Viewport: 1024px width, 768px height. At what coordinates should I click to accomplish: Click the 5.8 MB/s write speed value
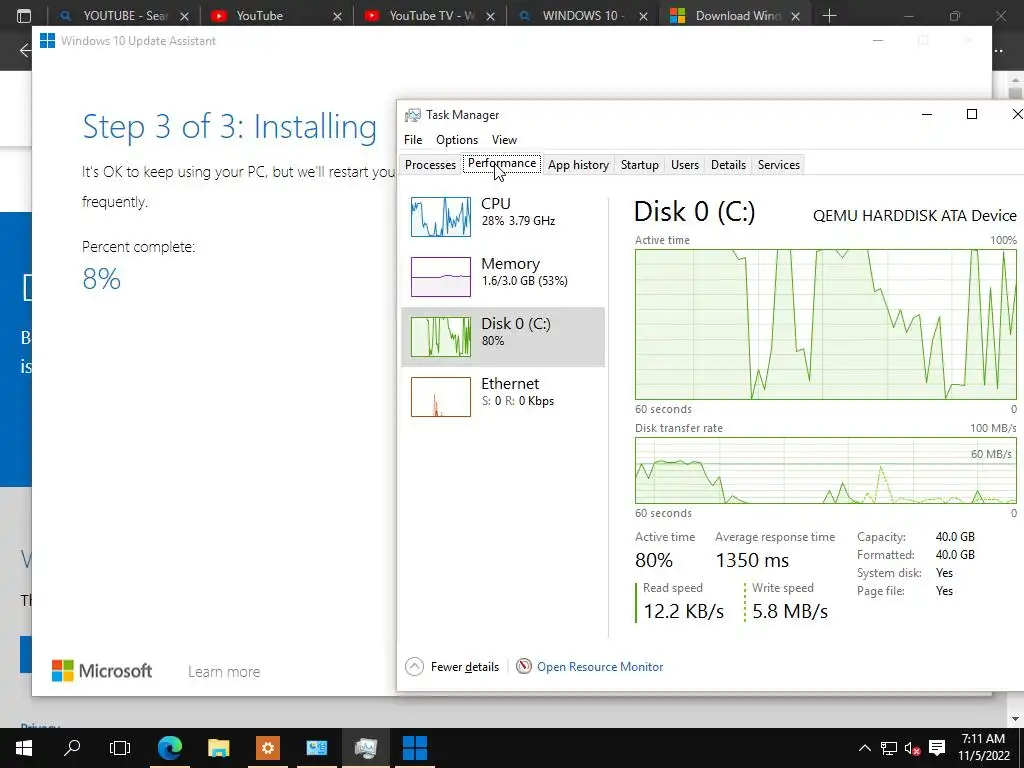[790, 611]
